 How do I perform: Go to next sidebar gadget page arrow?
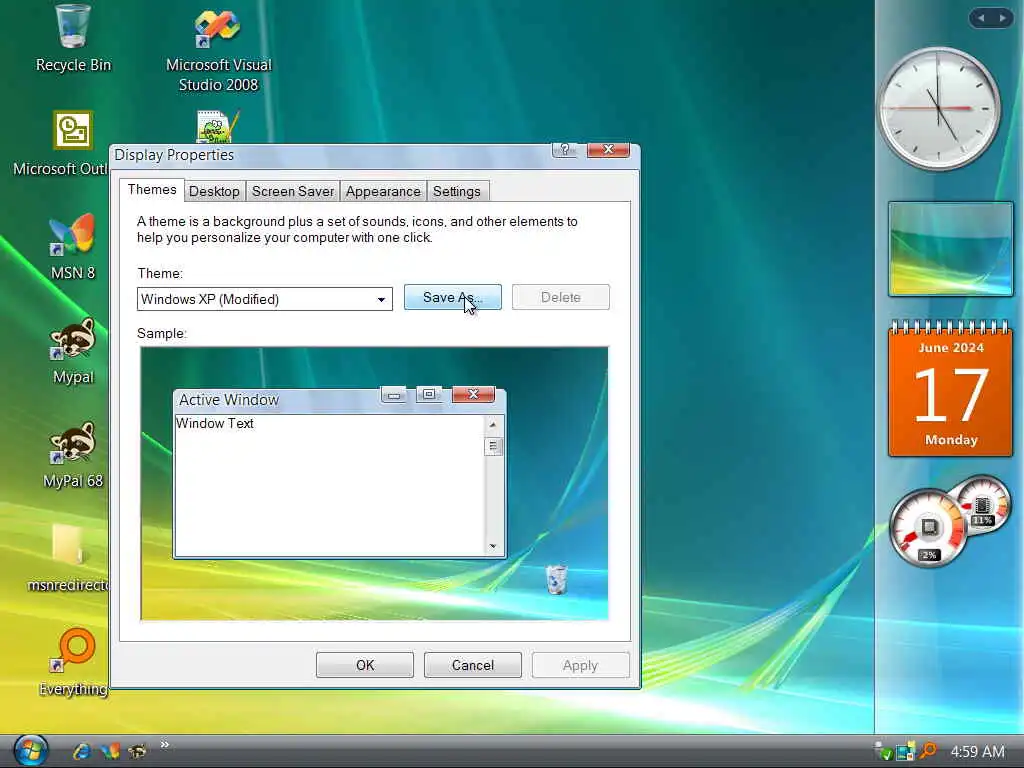click(1002, 18)
